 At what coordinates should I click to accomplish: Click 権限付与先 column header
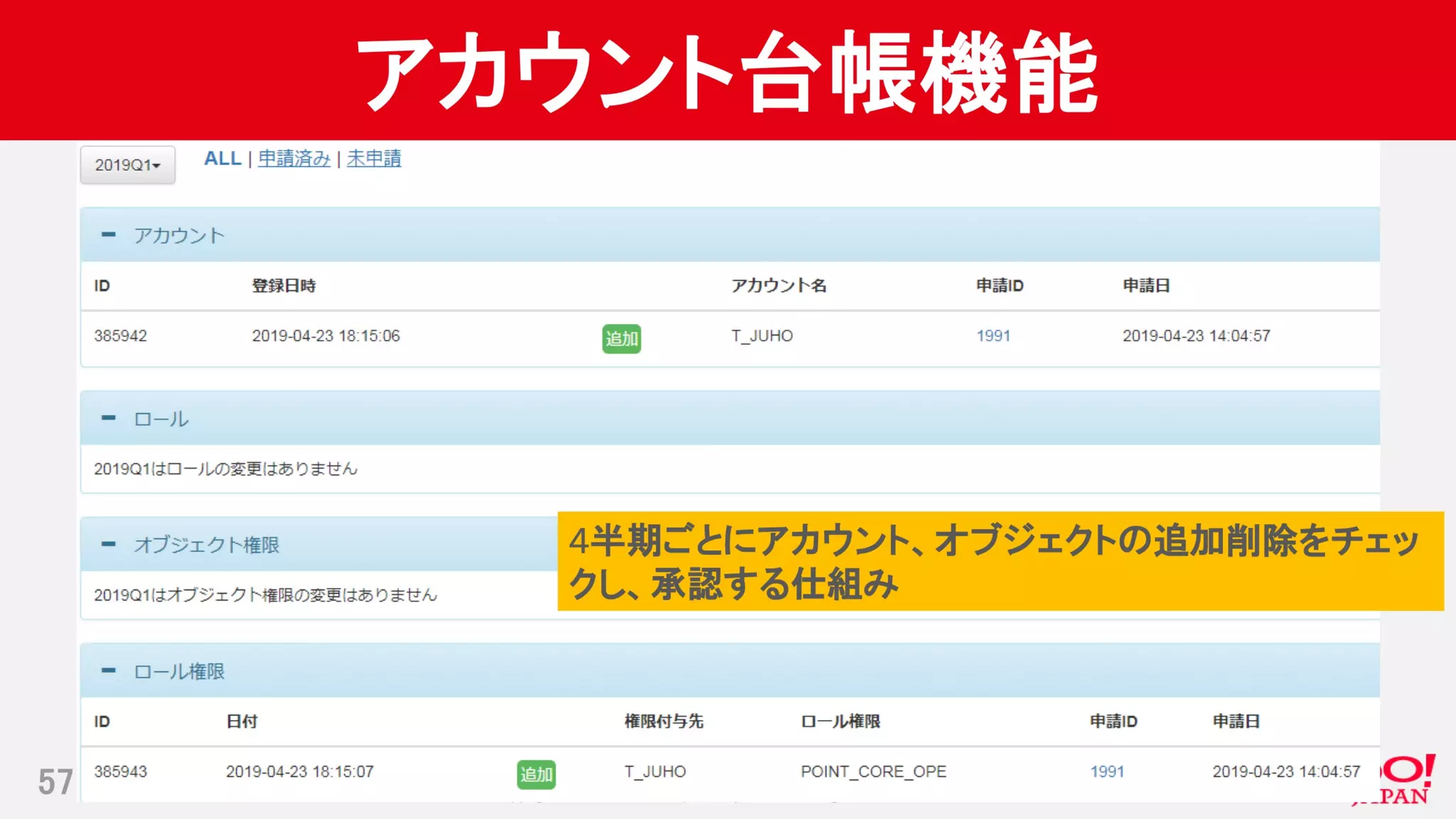click(x=663, y=722)
